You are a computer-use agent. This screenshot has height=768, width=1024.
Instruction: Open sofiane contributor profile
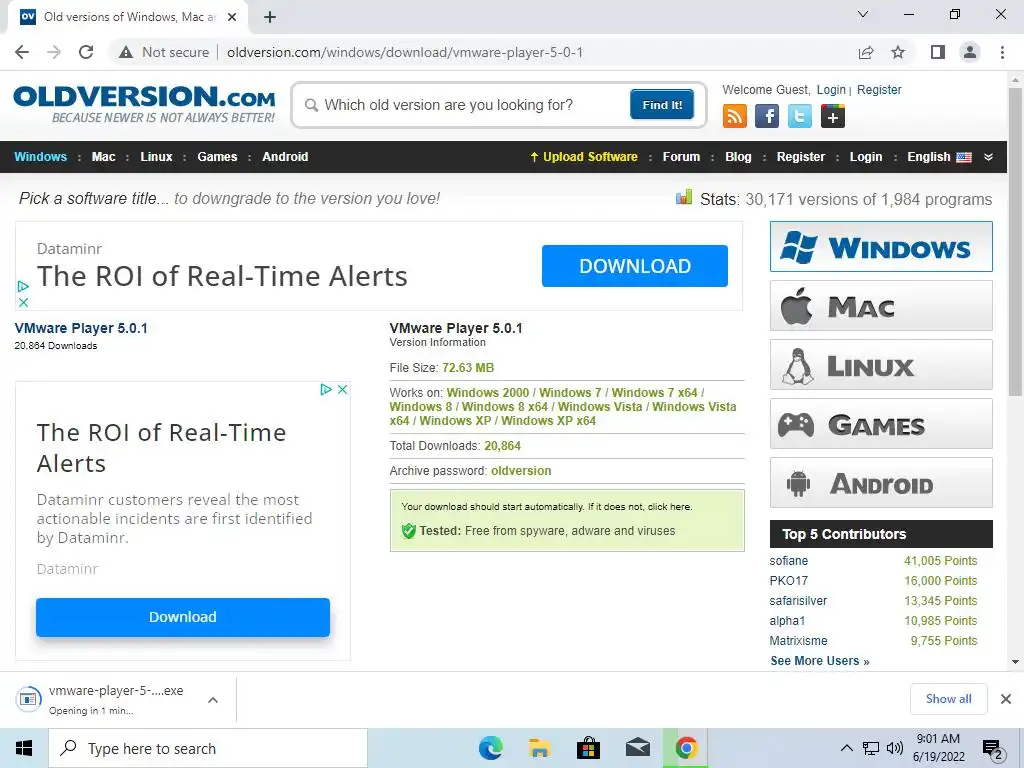tap(788, 561)
